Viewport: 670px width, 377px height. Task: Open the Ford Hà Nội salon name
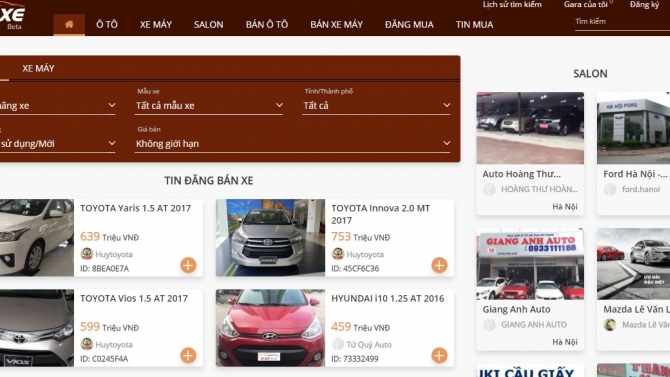coord(635,174)
